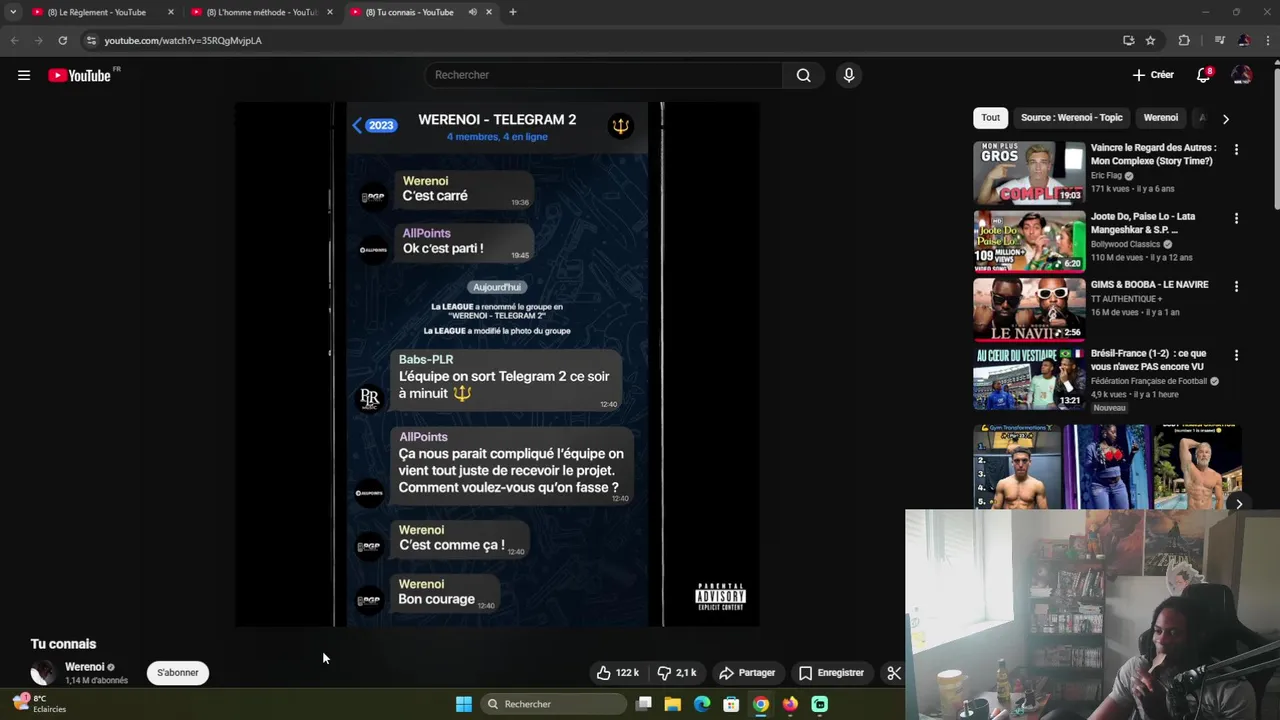Open options menu for GIMS & BOOBA video
1280x720 pixels.
tap(1236, 286)
